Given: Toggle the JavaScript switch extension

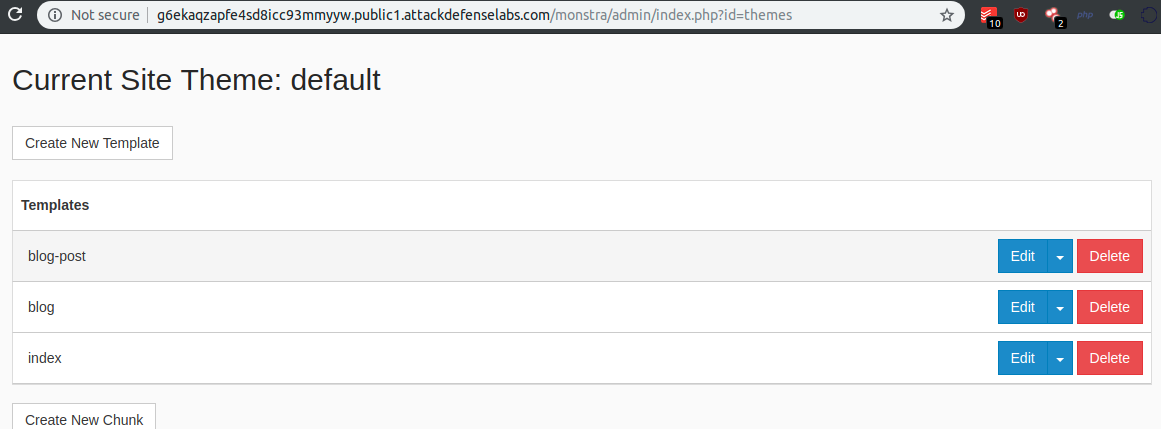Looking at the screenshot, I should pyautogui.click(x=1117, y=15).
